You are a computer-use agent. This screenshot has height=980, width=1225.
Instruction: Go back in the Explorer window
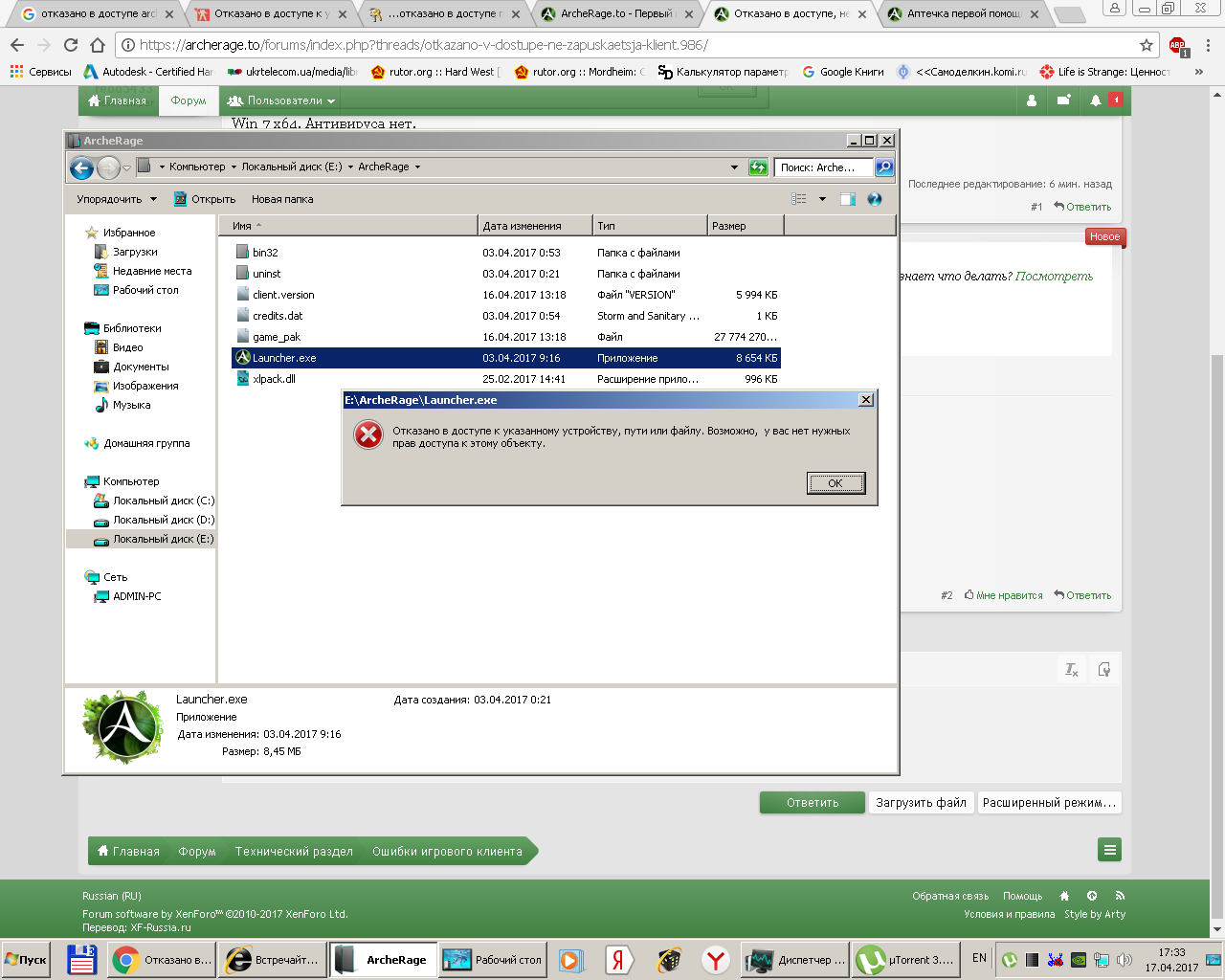(x=82, y=167)
